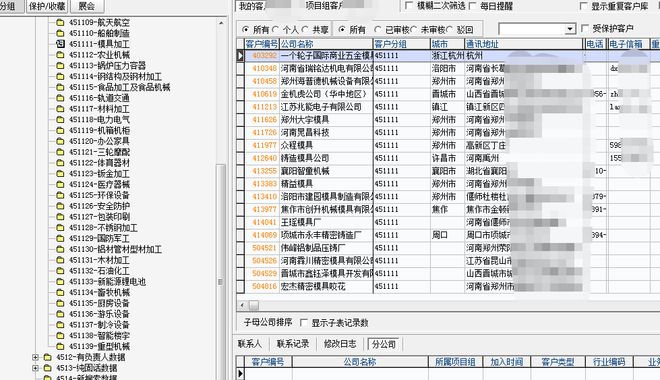Open the 联系人 tab
Viewport: 660px width, 380px height.
pos(250,344)
